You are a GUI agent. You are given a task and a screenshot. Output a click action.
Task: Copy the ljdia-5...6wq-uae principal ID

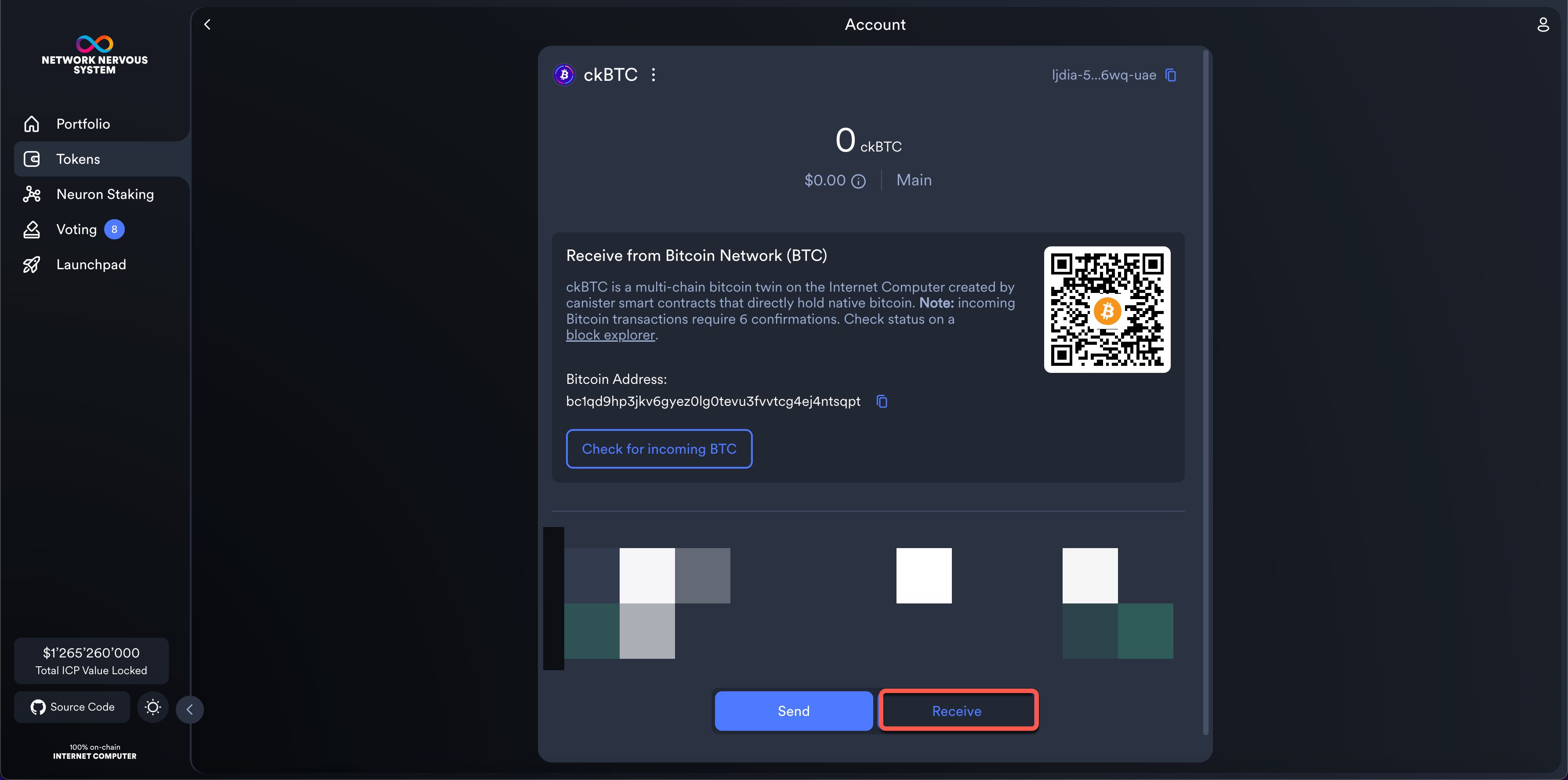(x=1171, y=75)
